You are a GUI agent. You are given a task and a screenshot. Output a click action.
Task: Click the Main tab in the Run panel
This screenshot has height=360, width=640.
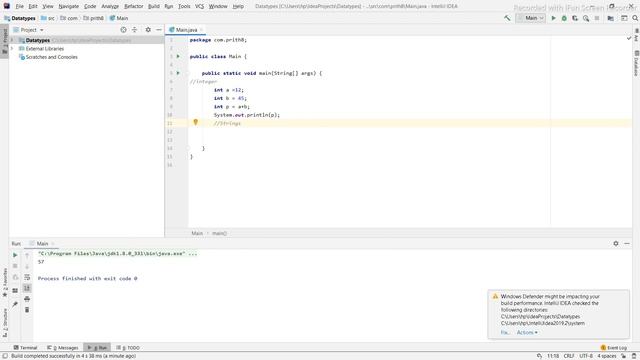coord(42,244)
